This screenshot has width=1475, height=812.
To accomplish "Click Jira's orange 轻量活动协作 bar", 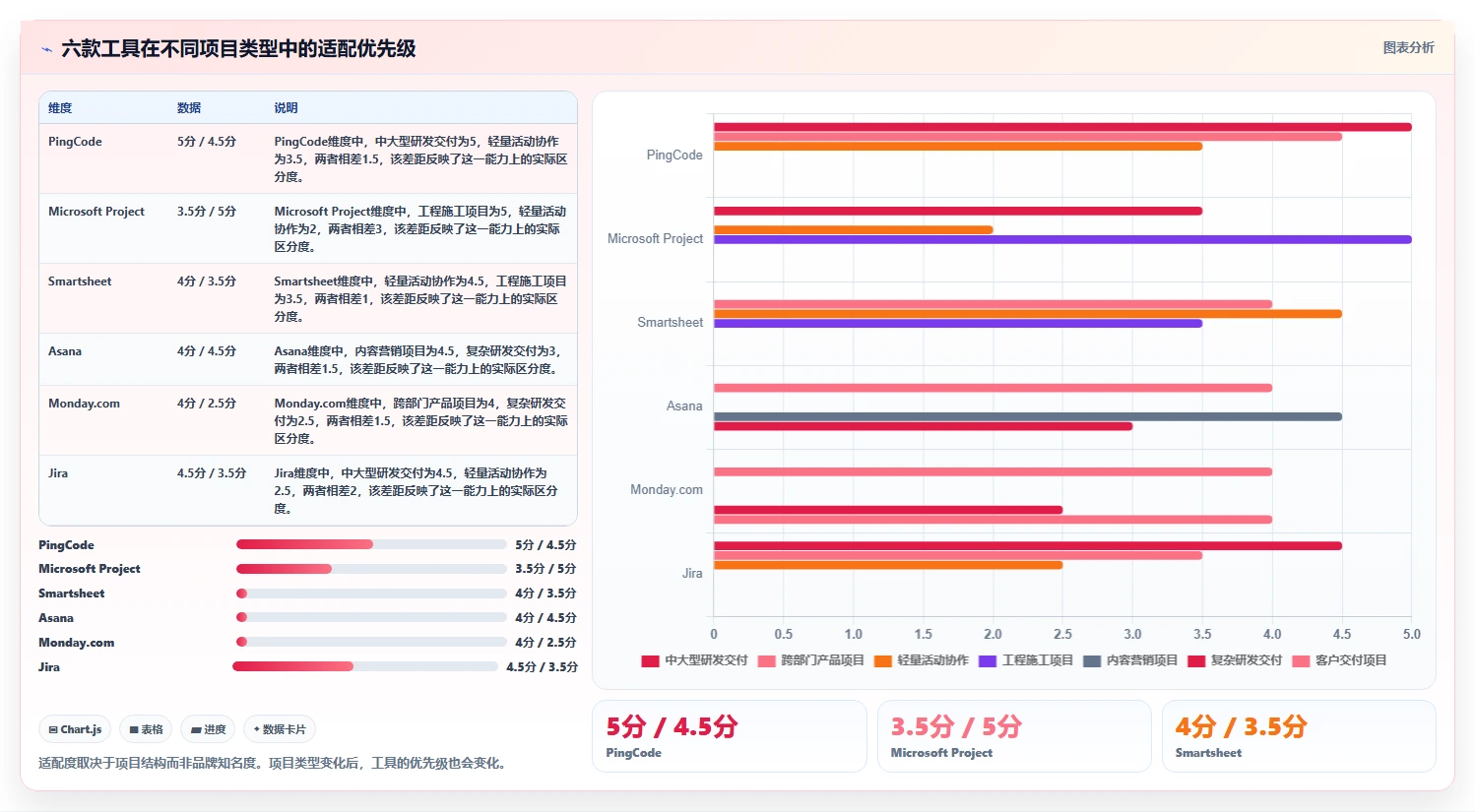I will coord(888,565).
